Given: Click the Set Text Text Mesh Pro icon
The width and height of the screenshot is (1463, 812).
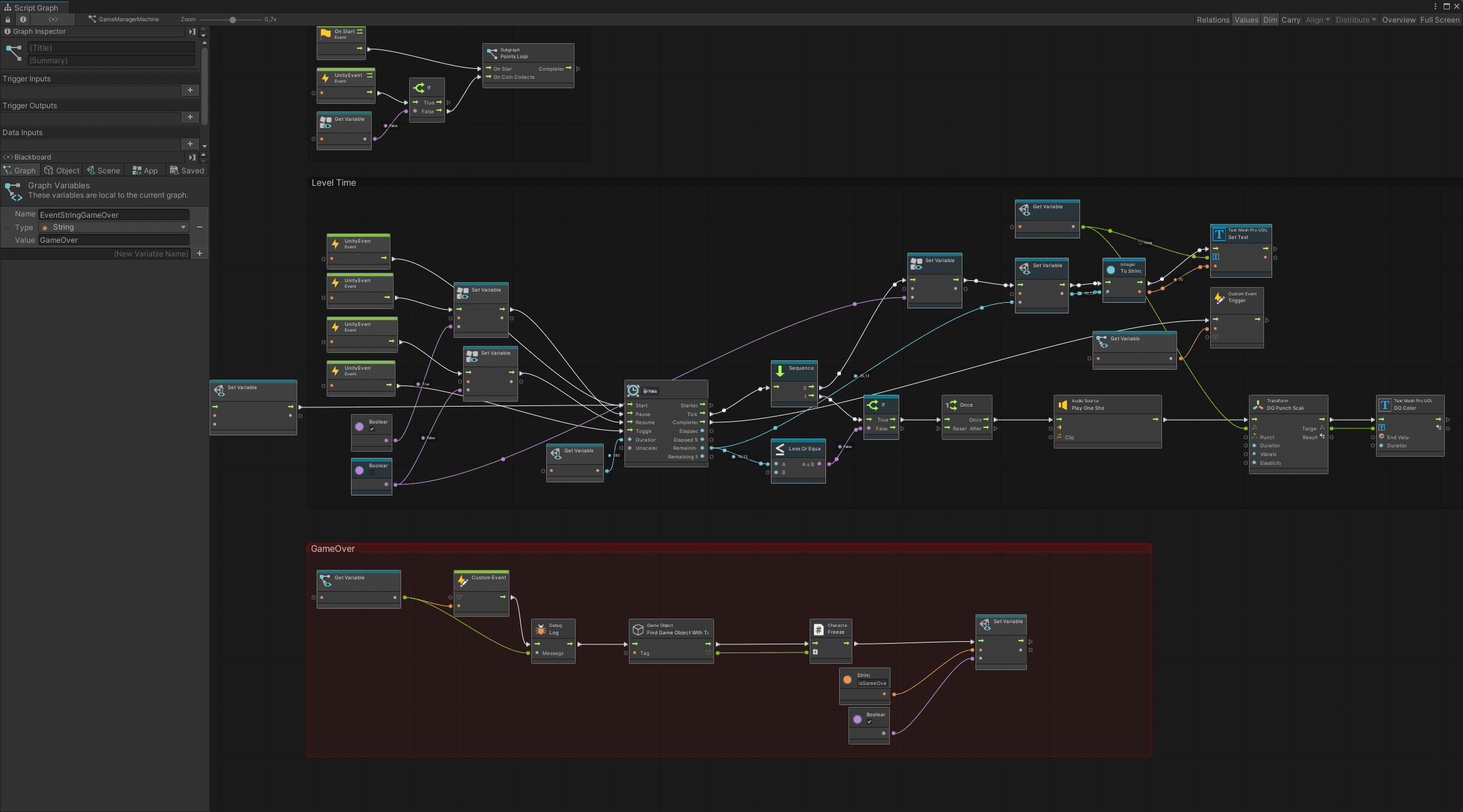Looking at the screenshot, I should click(1219, 234).
